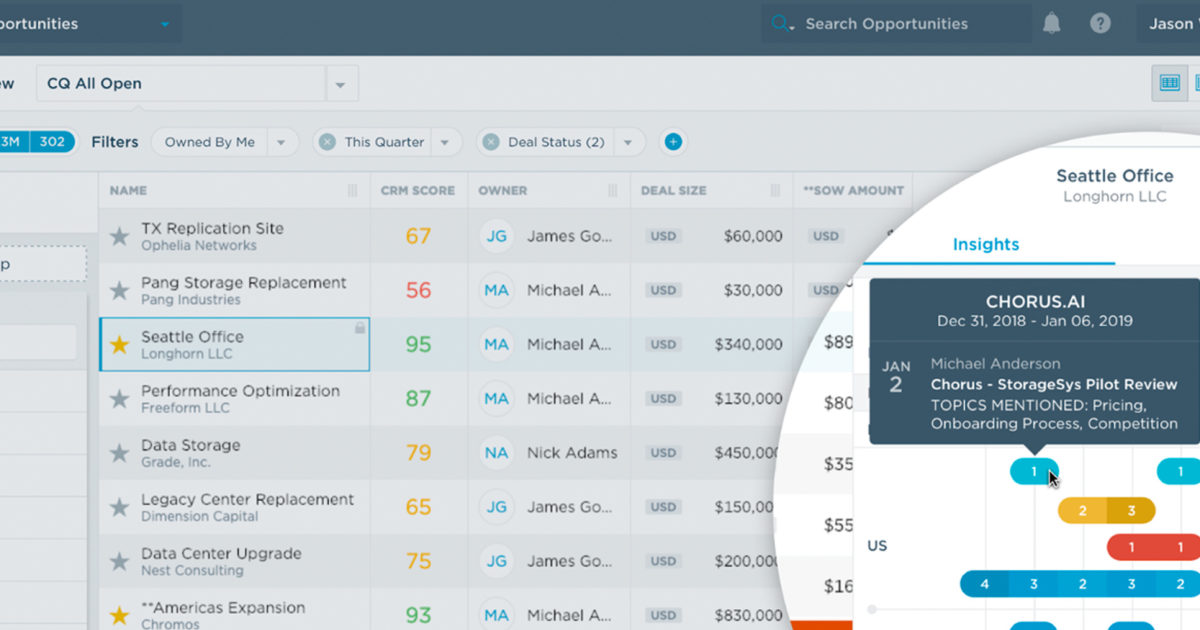Remove the This Quarter filter
The height and width of the screenshot is (630, 1200).
pos(327,142)
